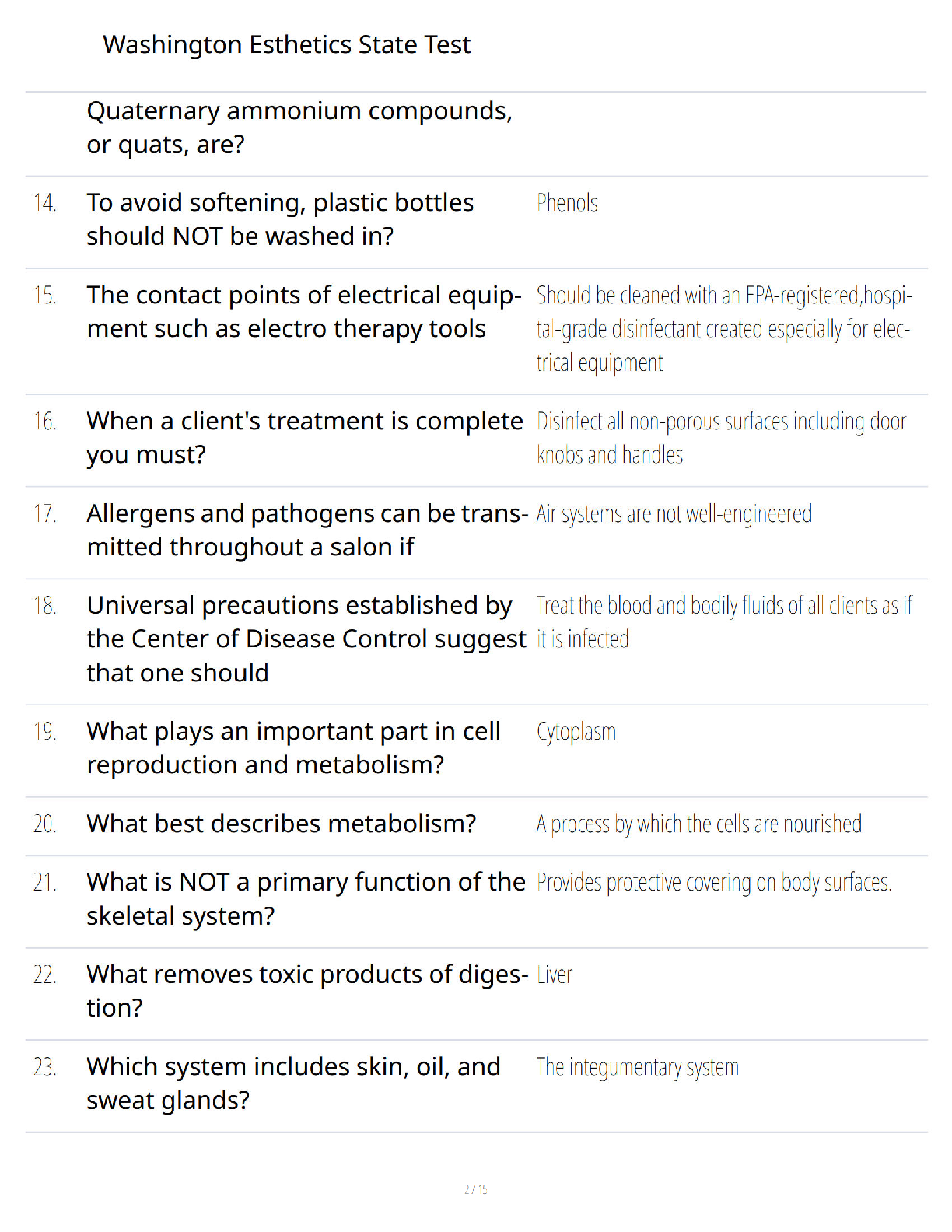Viewport: 952px width, 1232px height.
Task: Click the page number at page bottom
Action: coord(475,1188)
